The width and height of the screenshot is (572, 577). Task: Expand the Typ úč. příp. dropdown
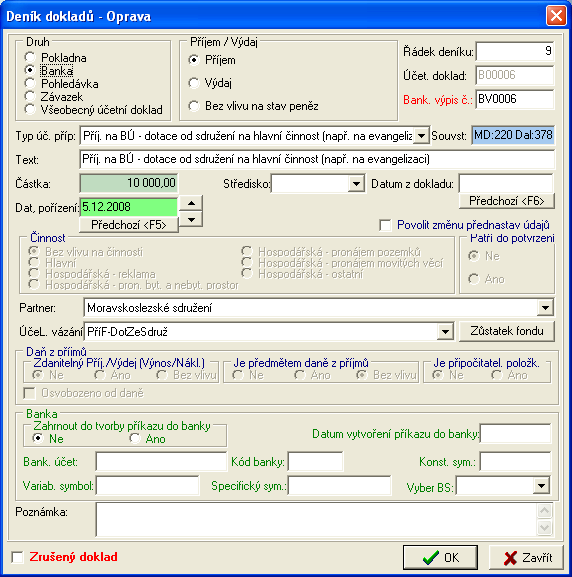421,136
